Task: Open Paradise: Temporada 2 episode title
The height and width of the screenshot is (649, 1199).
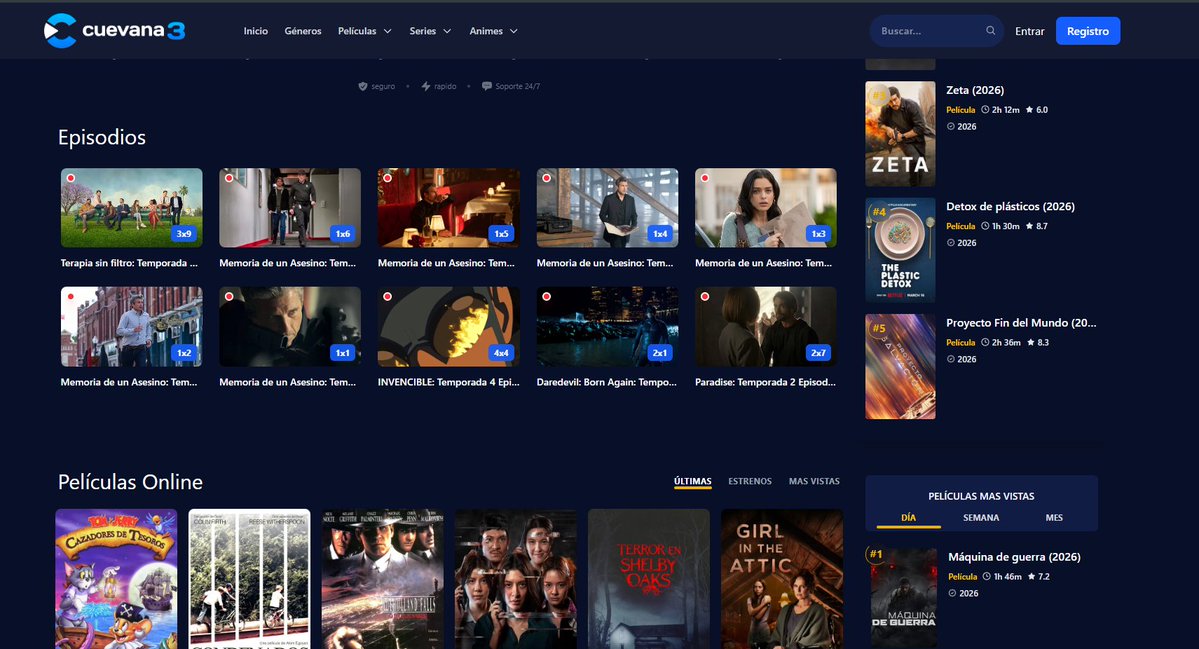Action: click(x=765, y=382)
